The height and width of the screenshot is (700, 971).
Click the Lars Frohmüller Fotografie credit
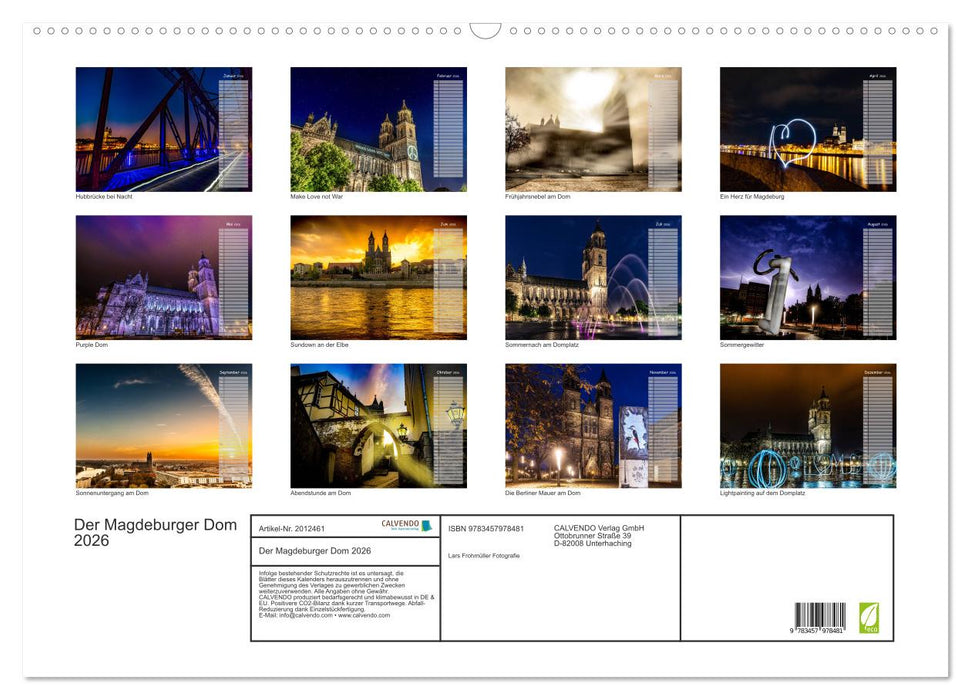[486, 556]
